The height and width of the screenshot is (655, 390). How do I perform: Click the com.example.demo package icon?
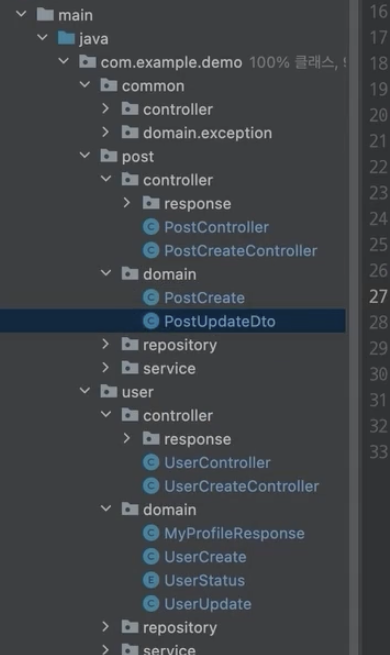point(87,62)
